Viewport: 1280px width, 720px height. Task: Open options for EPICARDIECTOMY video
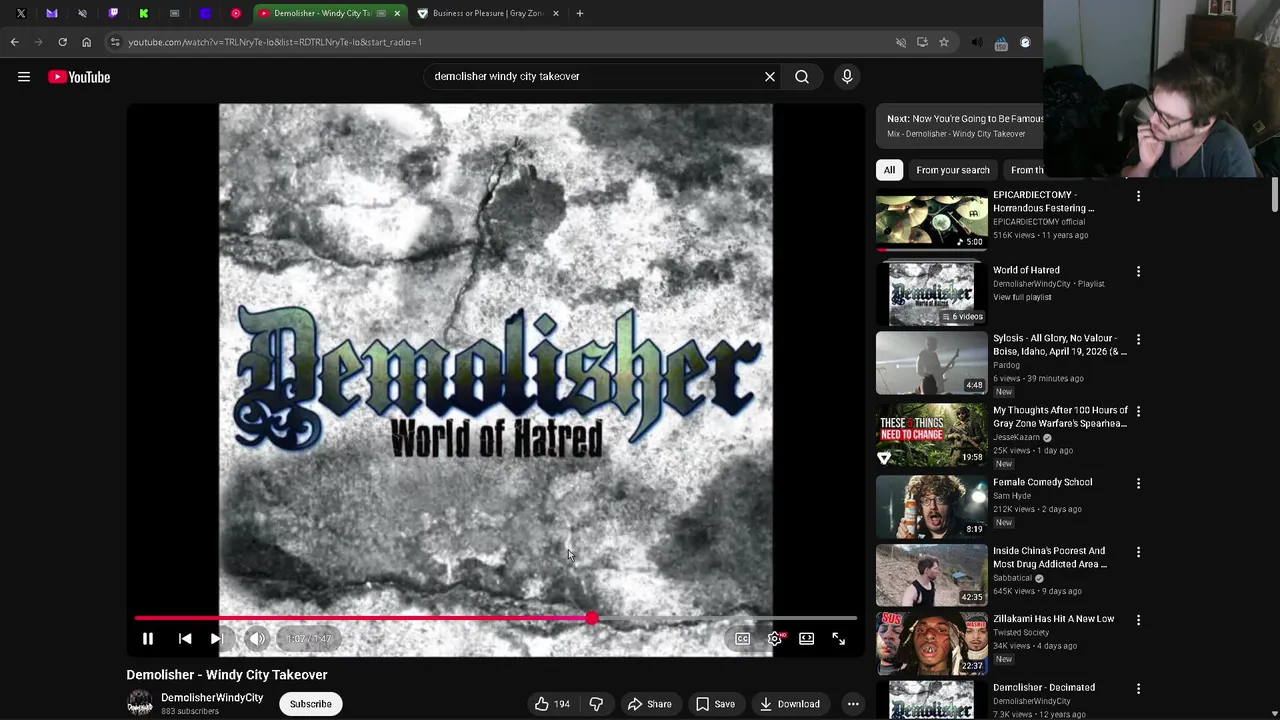click(x=1138, y=196)
